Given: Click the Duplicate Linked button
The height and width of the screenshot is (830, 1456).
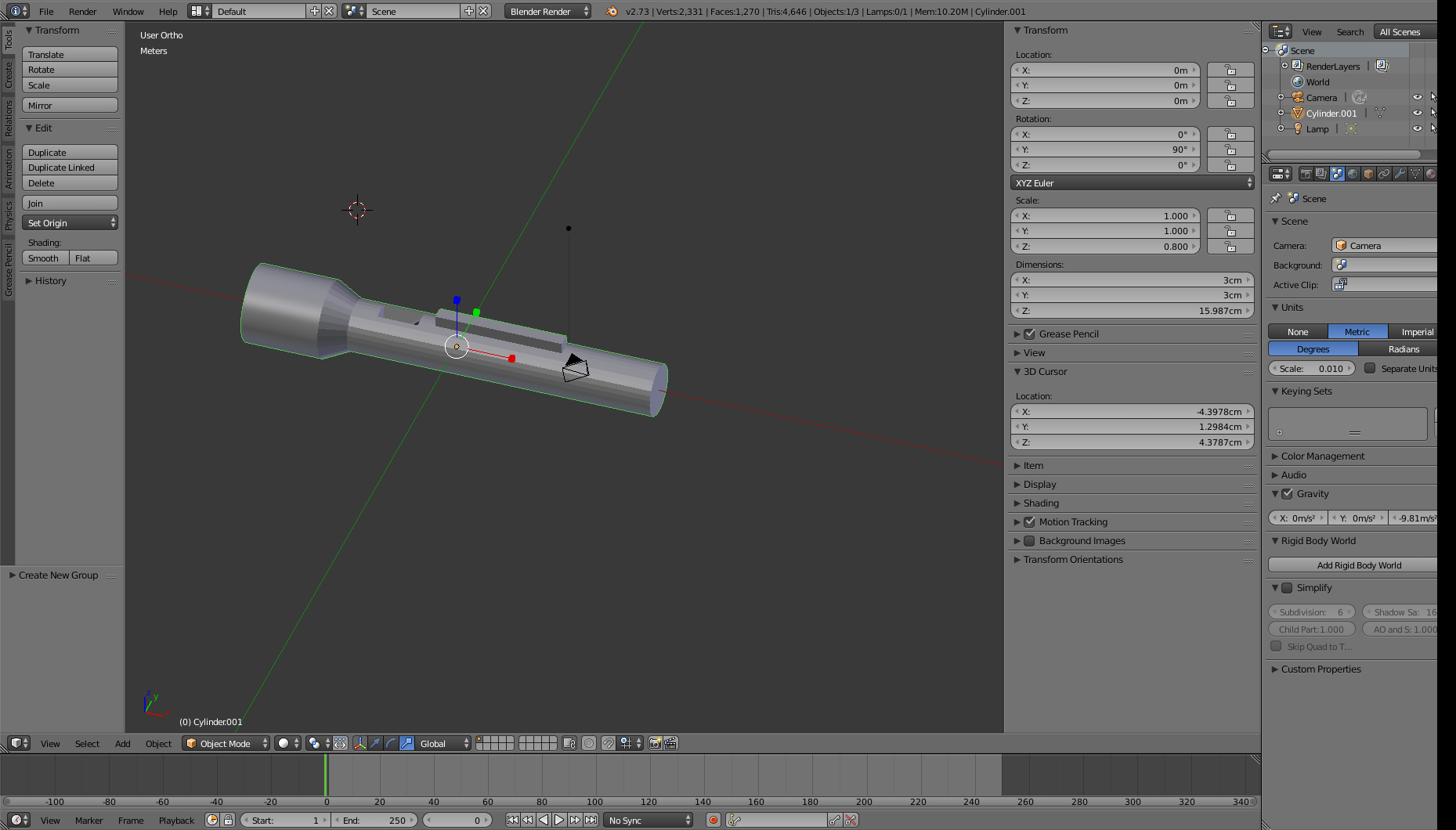Looking at the screenshot, I should [x=70, y=168].
